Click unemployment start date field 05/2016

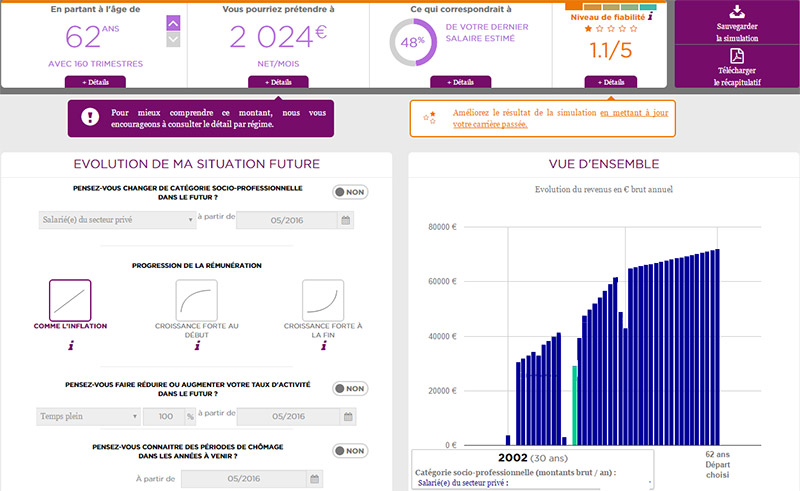[x=244, y=479]
